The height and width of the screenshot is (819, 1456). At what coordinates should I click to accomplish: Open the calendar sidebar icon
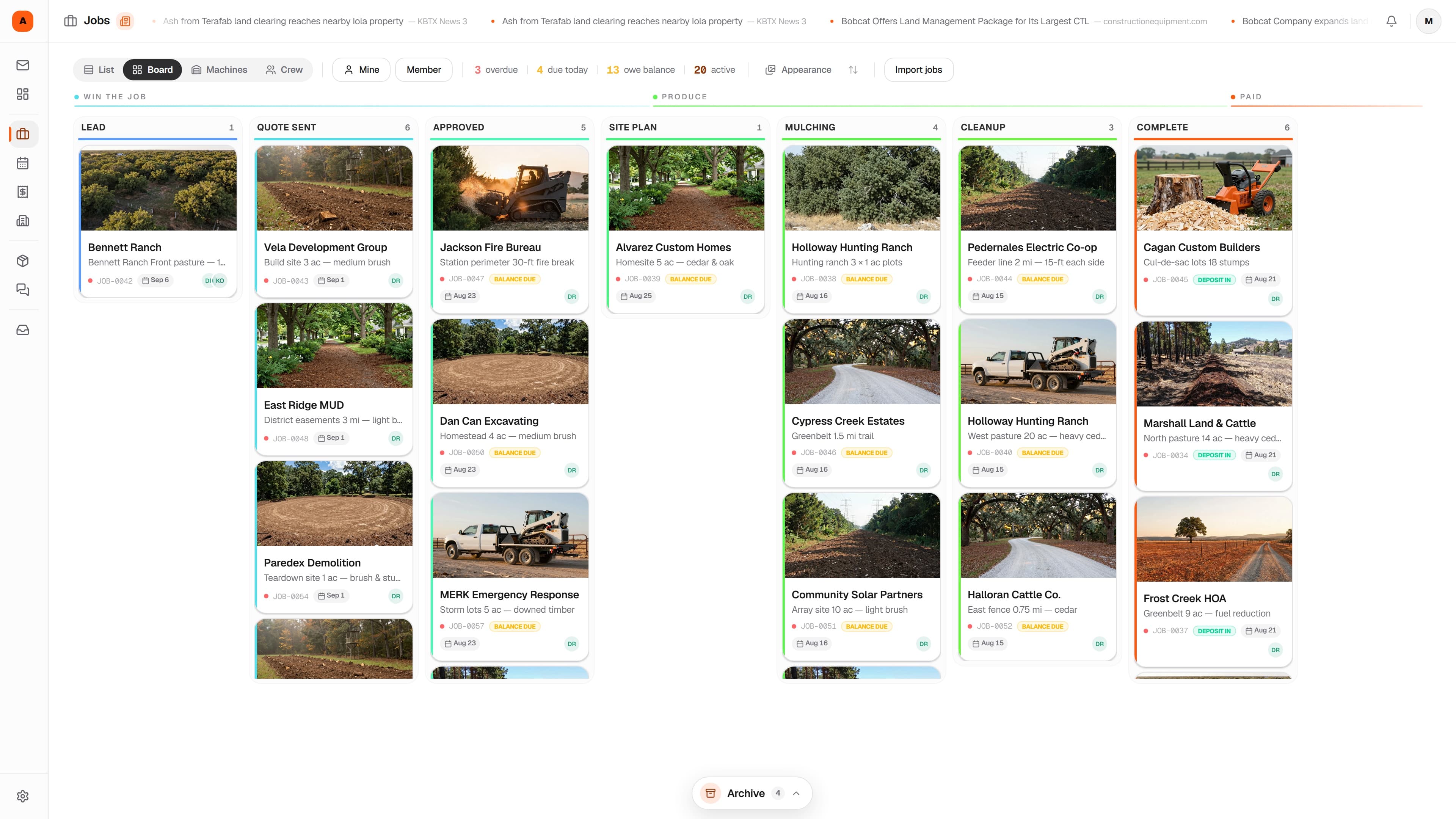(23, 163)
